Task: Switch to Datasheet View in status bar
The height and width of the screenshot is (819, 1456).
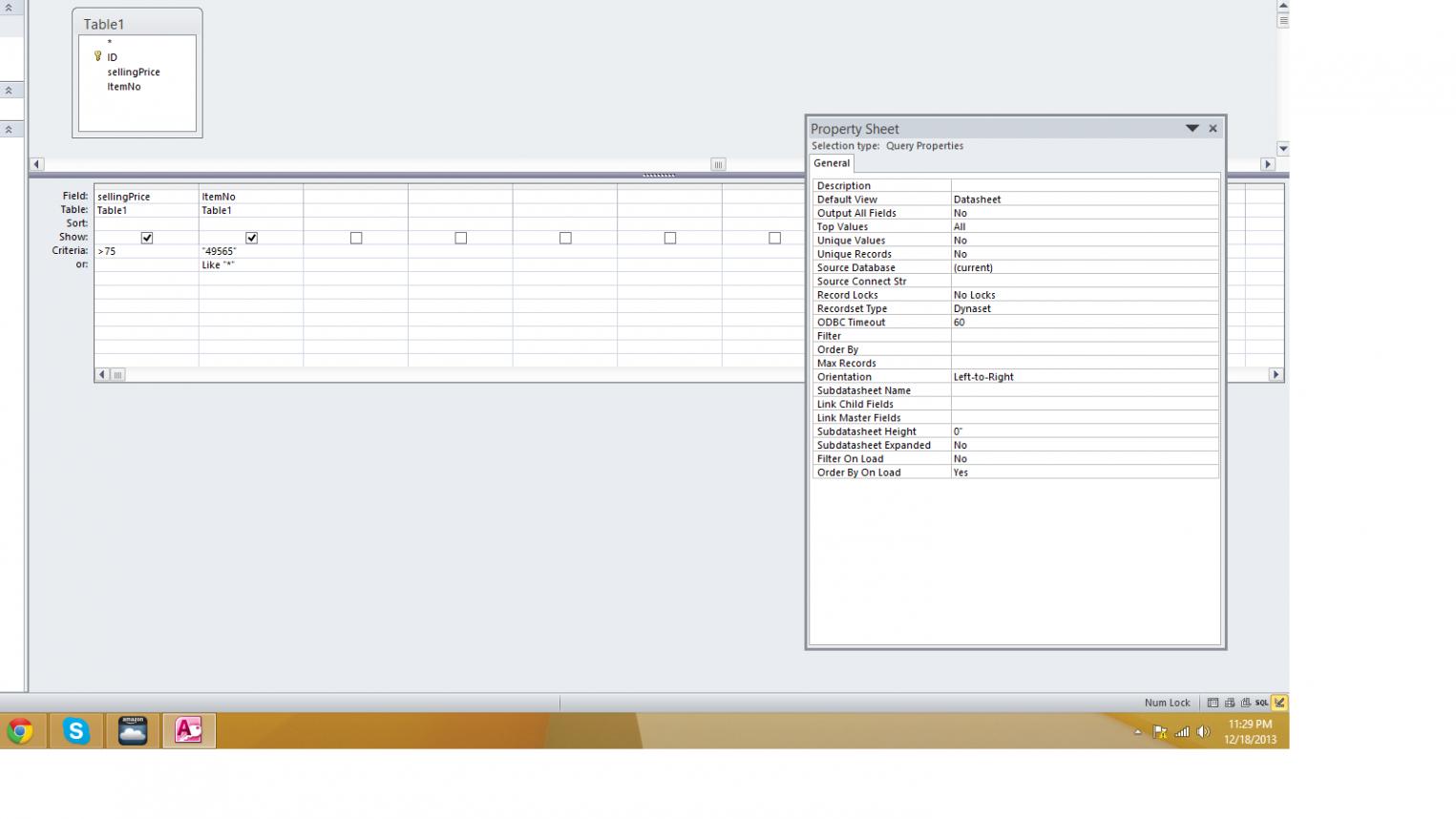Action: click(1213, 703)
